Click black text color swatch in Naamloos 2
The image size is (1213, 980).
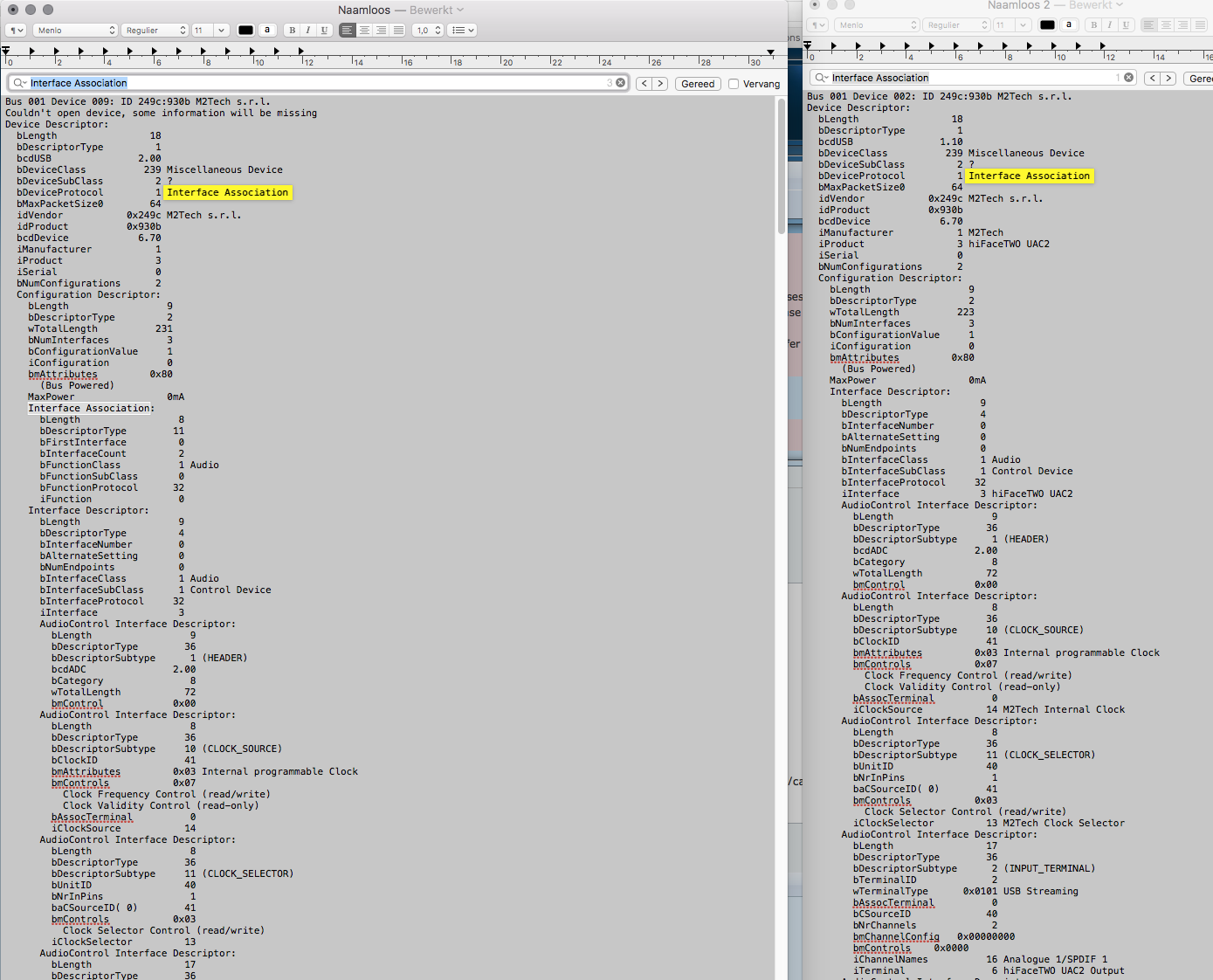[x=1048, y=25]
